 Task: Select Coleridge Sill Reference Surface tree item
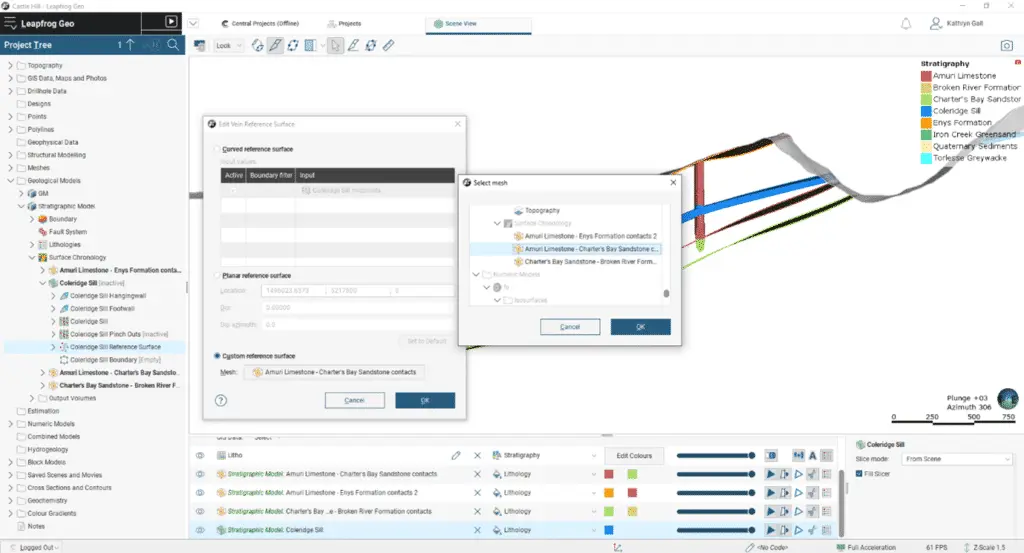click(115, 347)
